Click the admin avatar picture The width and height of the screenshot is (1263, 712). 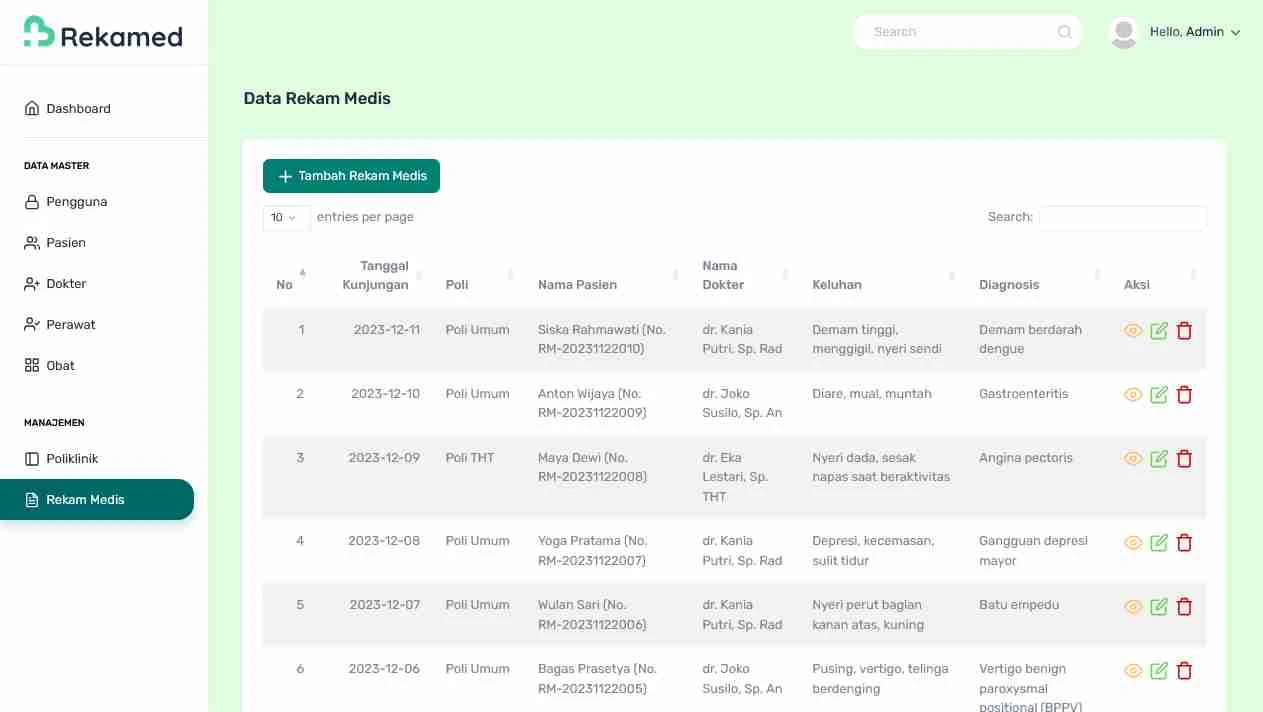click(x=1124, y=33)
